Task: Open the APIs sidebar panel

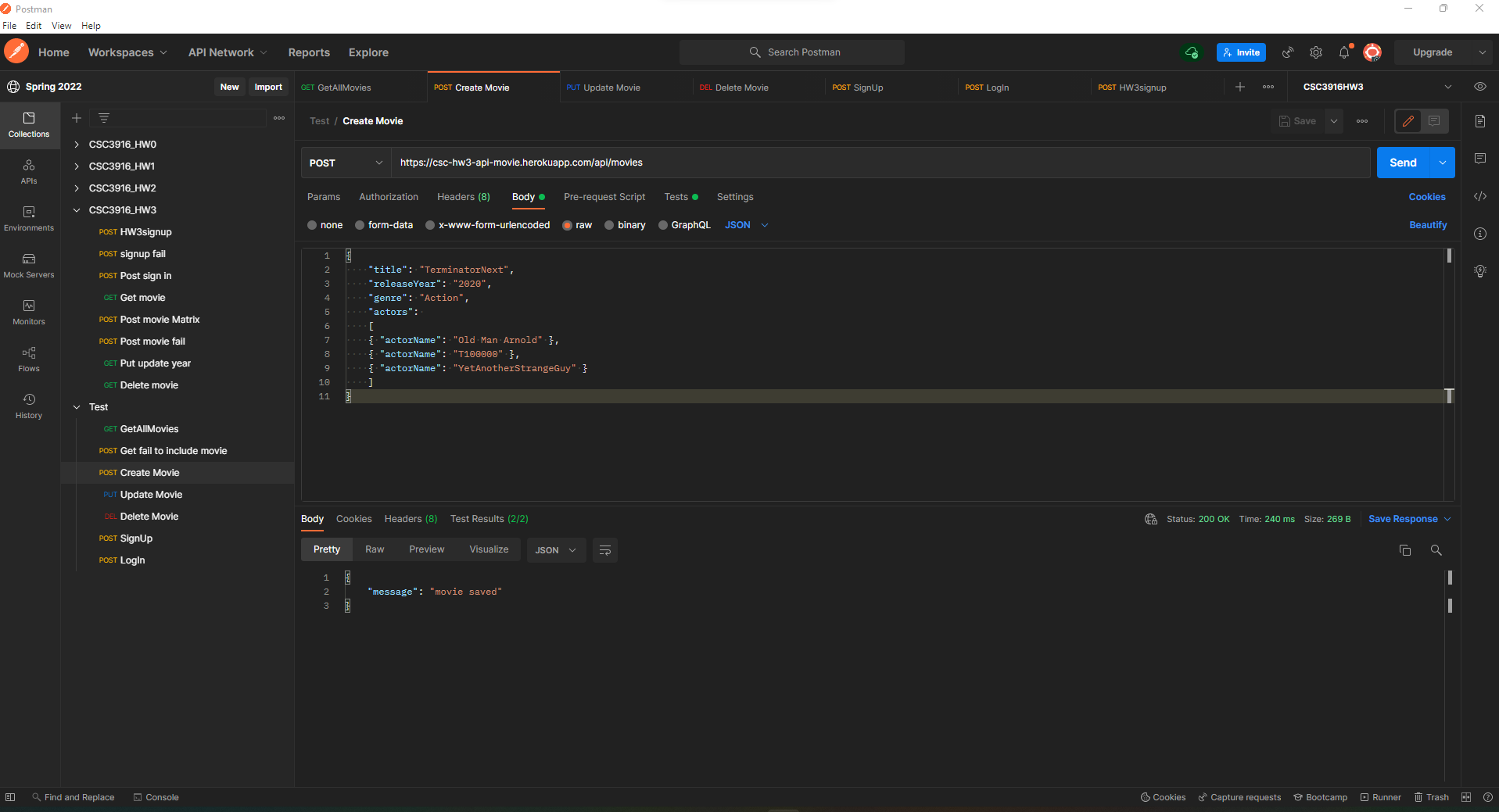Action: click(x=29, y=172)
